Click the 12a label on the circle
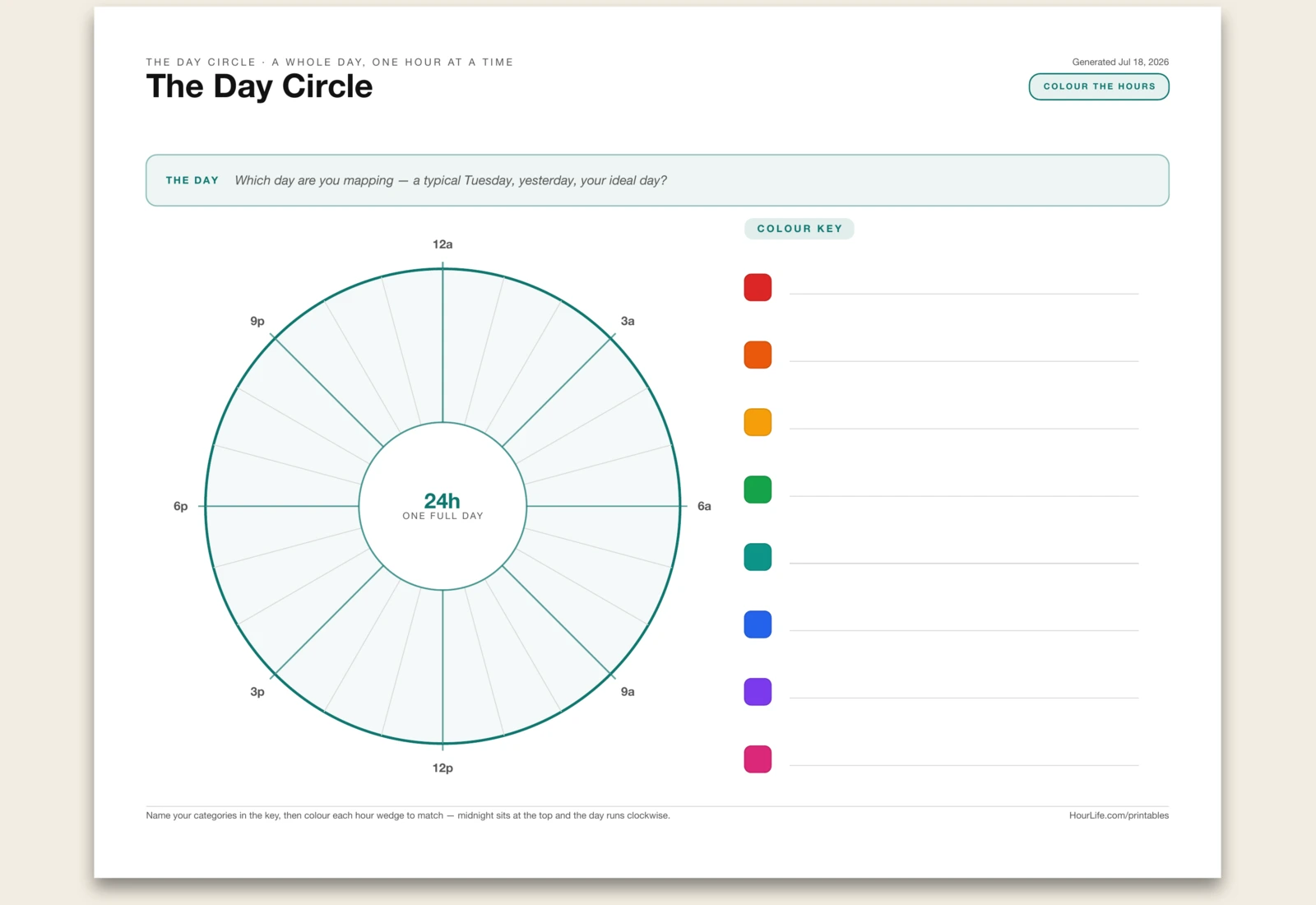 (x=443, y=244)
